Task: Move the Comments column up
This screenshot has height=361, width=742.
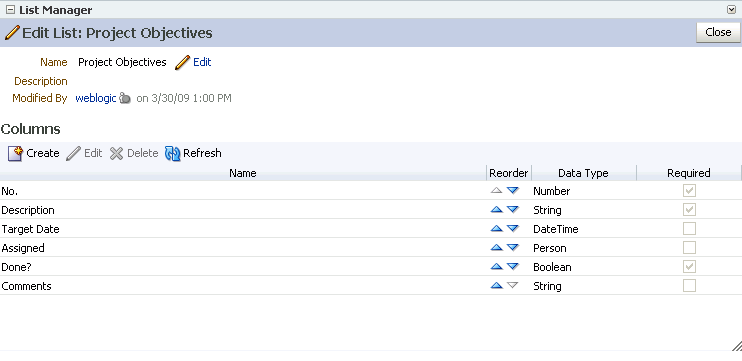Action: click(496, 286)
